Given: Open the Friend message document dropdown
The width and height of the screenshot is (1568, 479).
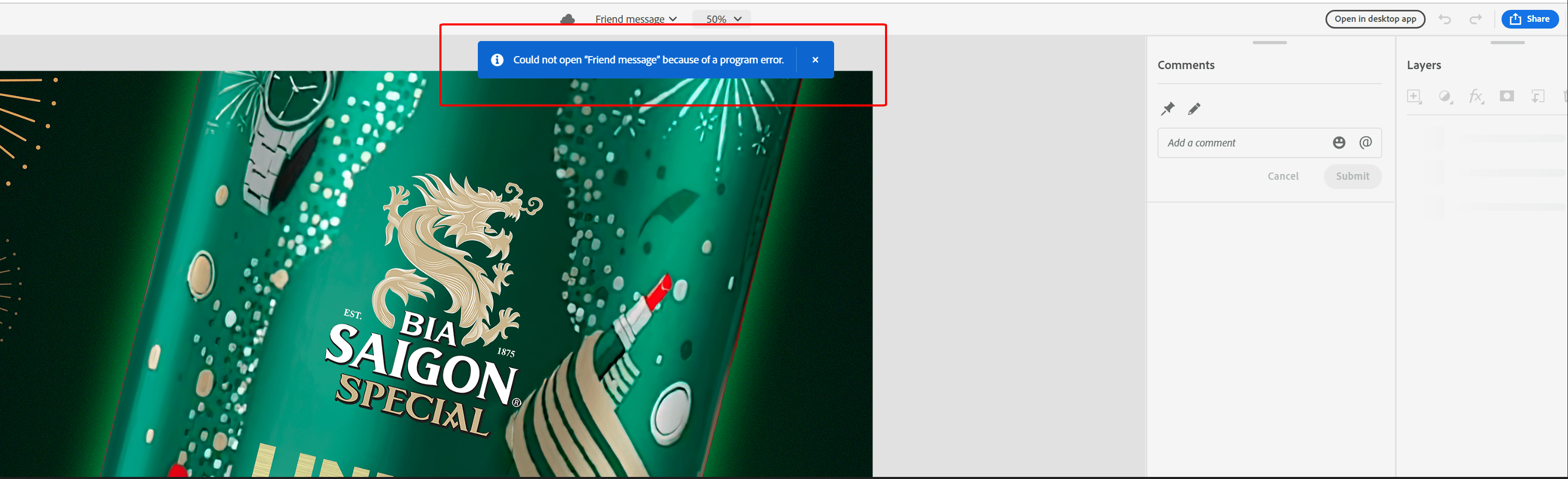Looking at the screenshot, I should coord(636,19).
